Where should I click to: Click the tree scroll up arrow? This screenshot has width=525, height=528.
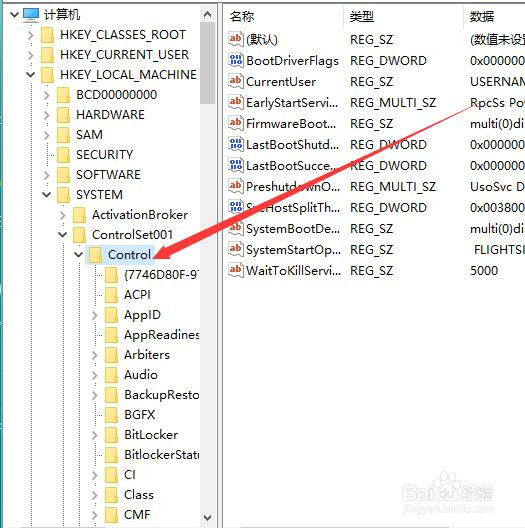tap(207, 14)
